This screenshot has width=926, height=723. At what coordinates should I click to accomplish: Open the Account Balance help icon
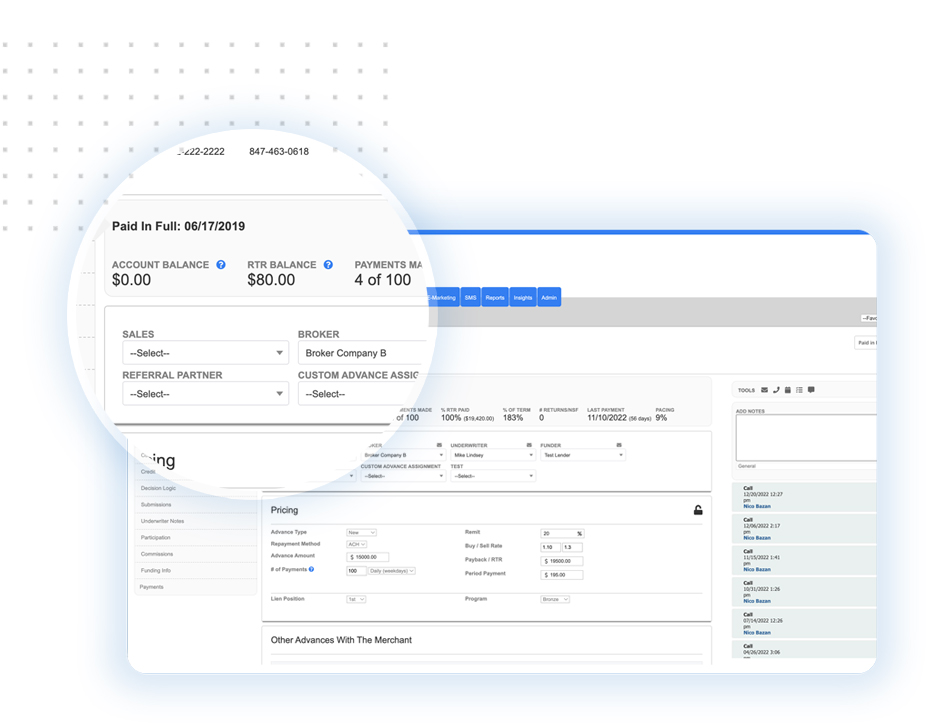tap(219, 264)
